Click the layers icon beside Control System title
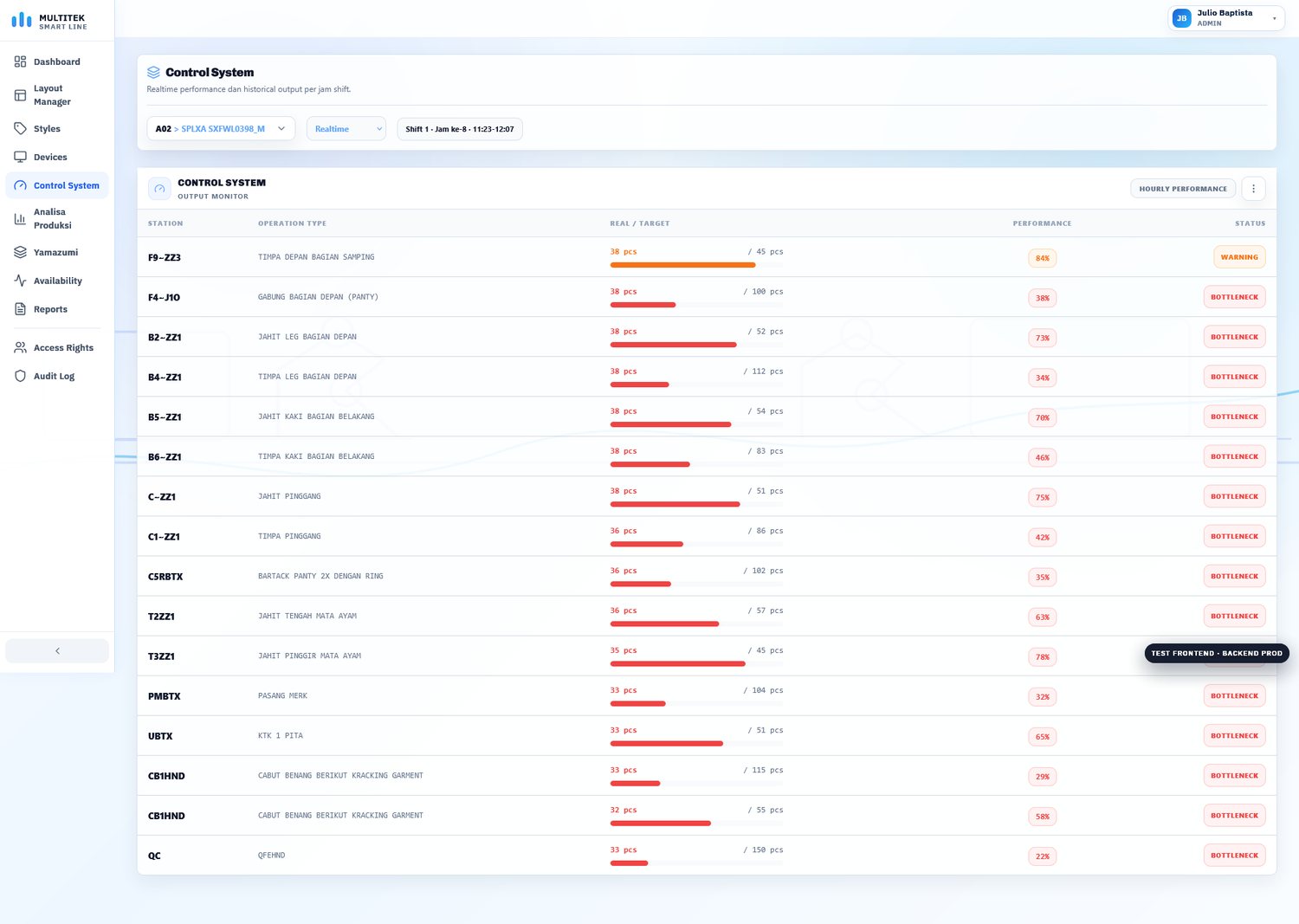 click(x=153, y=72)
